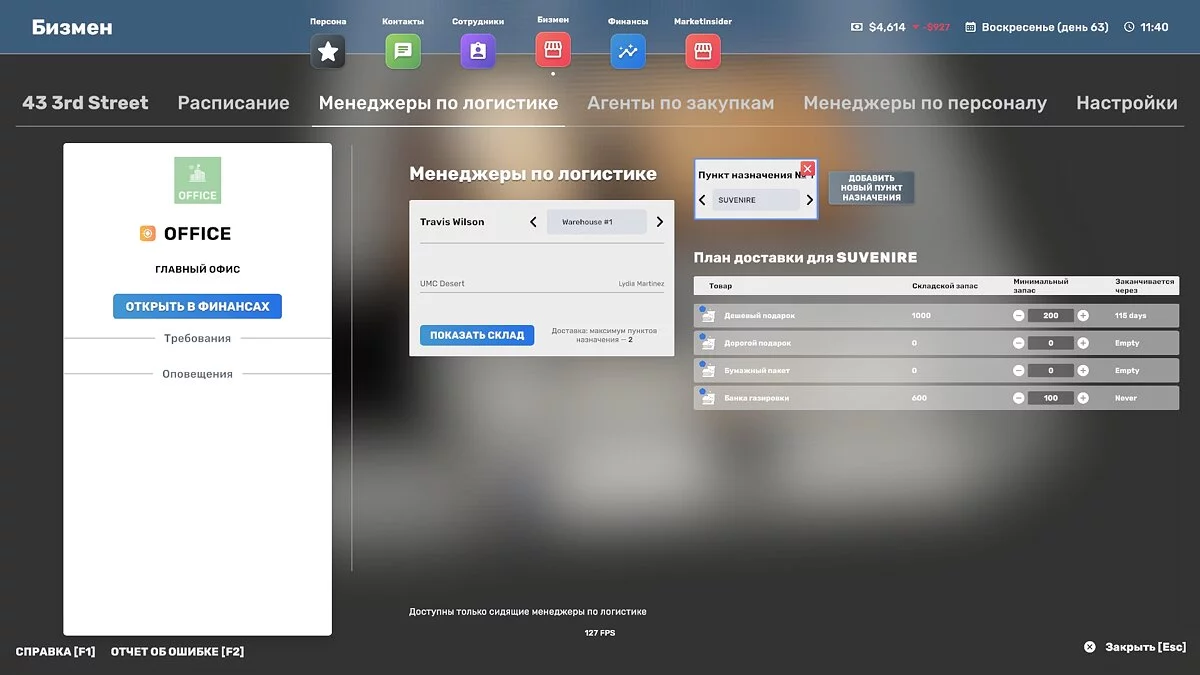Screen dimensions: 1200x675
Task: Open the Менеджеры по персоналу tab
Action: tap(925, 103)
